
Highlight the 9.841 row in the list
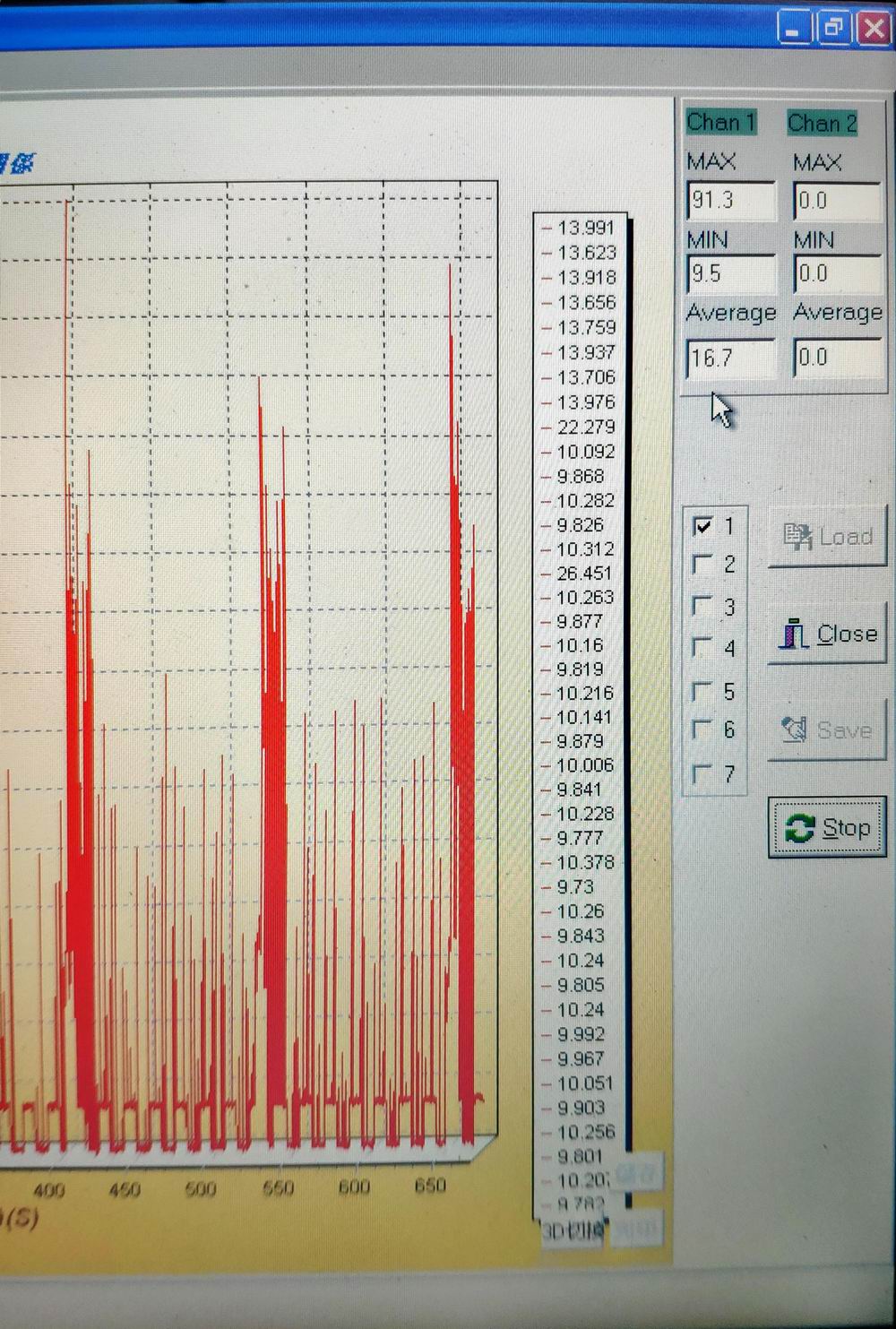[579, 790]
